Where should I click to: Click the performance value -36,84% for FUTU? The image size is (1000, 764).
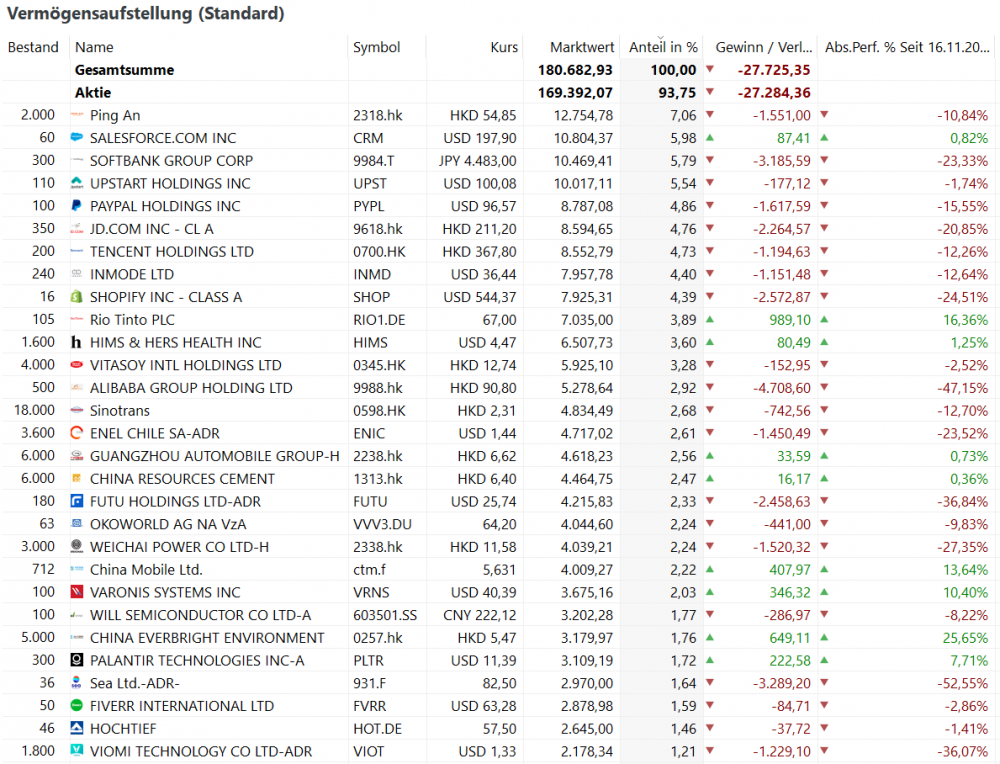tap(962, 502)
